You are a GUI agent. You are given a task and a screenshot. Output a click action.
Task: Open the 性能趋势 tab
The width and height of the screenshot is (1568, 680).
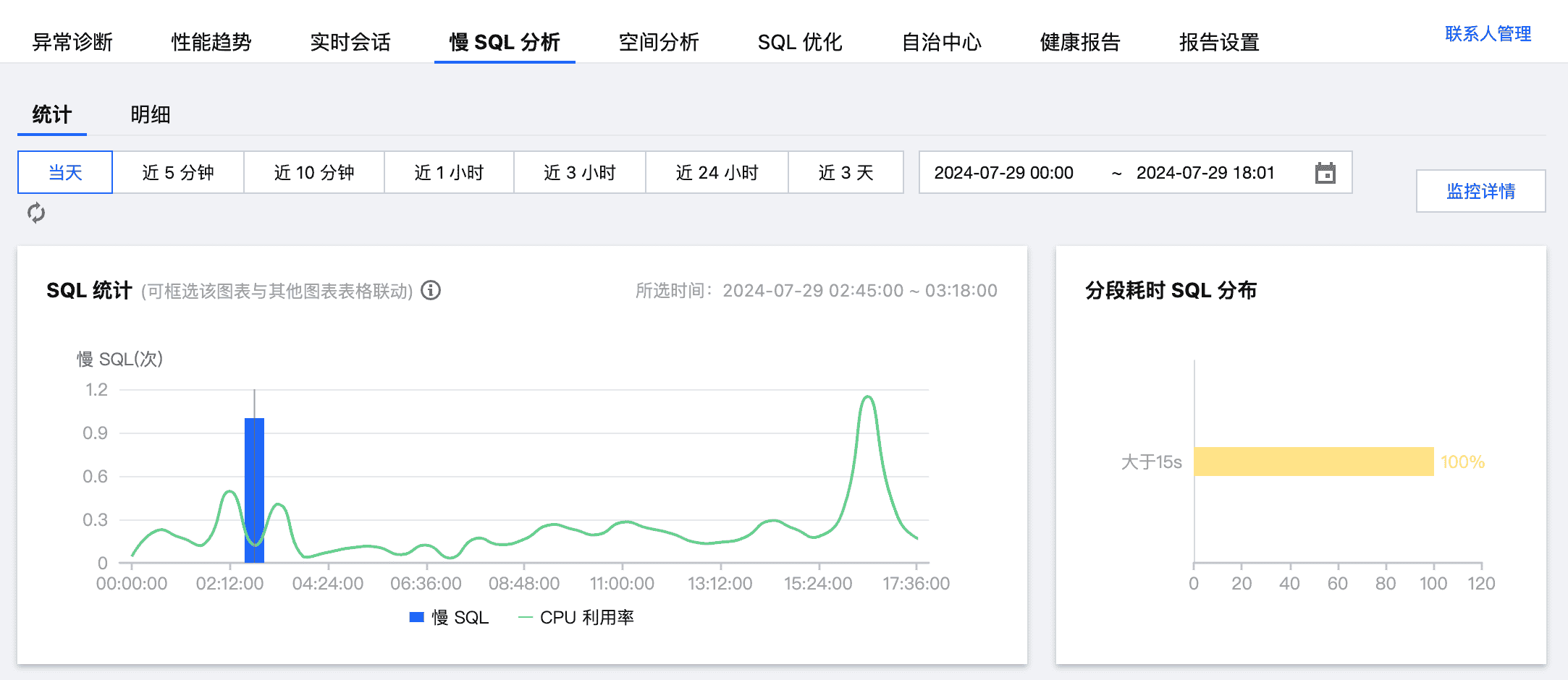coord(211,42)
